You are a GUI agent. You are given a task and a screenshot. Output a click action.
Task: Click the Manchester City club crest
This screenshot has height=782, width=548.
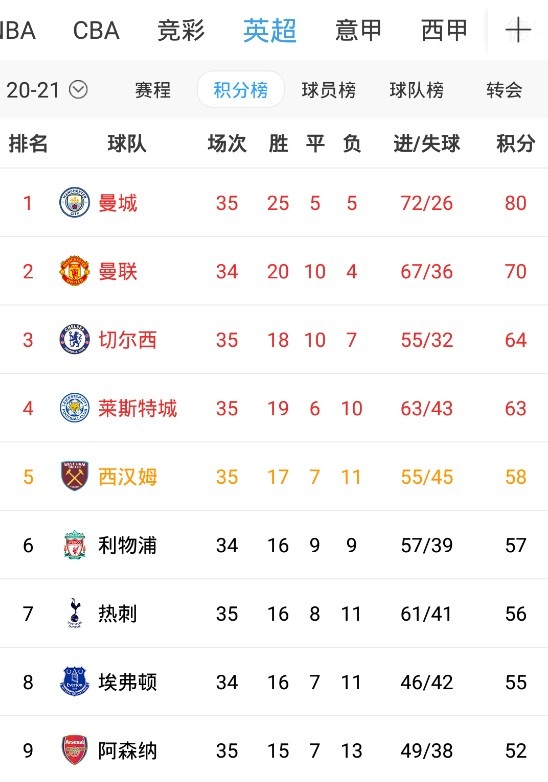click(x=74, y=202)
